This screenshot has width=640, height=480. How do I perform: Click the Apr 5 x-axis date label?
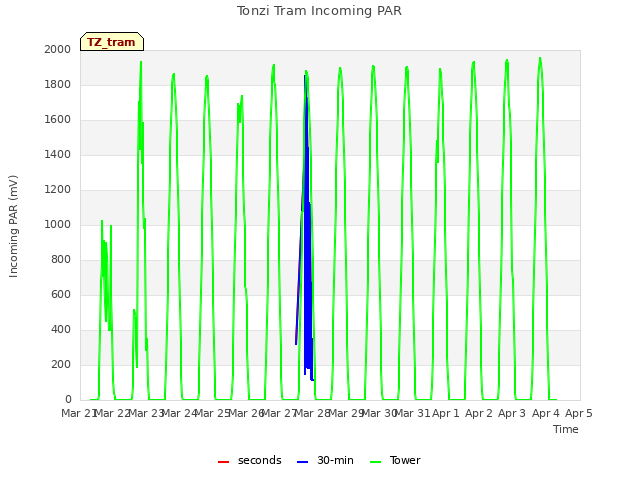click(x=579, y=413)
